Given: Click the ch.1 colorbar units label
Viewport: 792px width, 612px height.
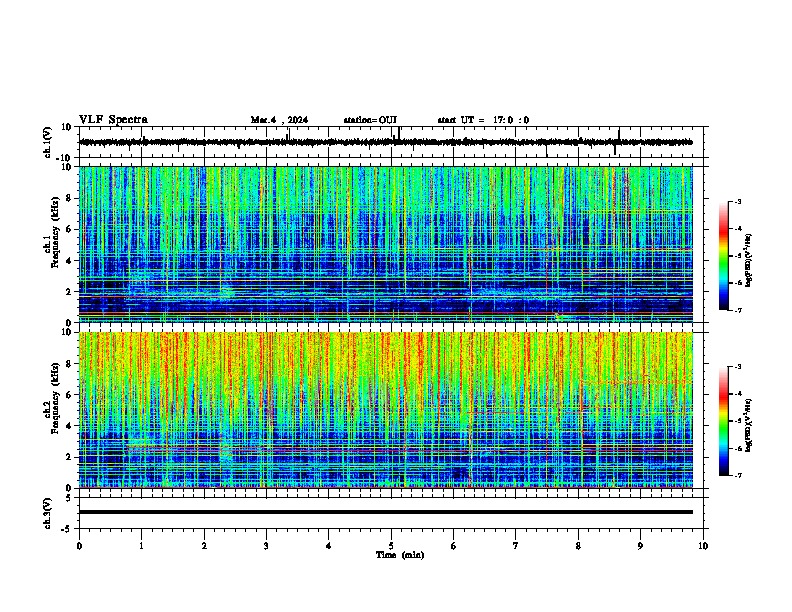Looking at the screenshot, I should click(x=748, y=260).
